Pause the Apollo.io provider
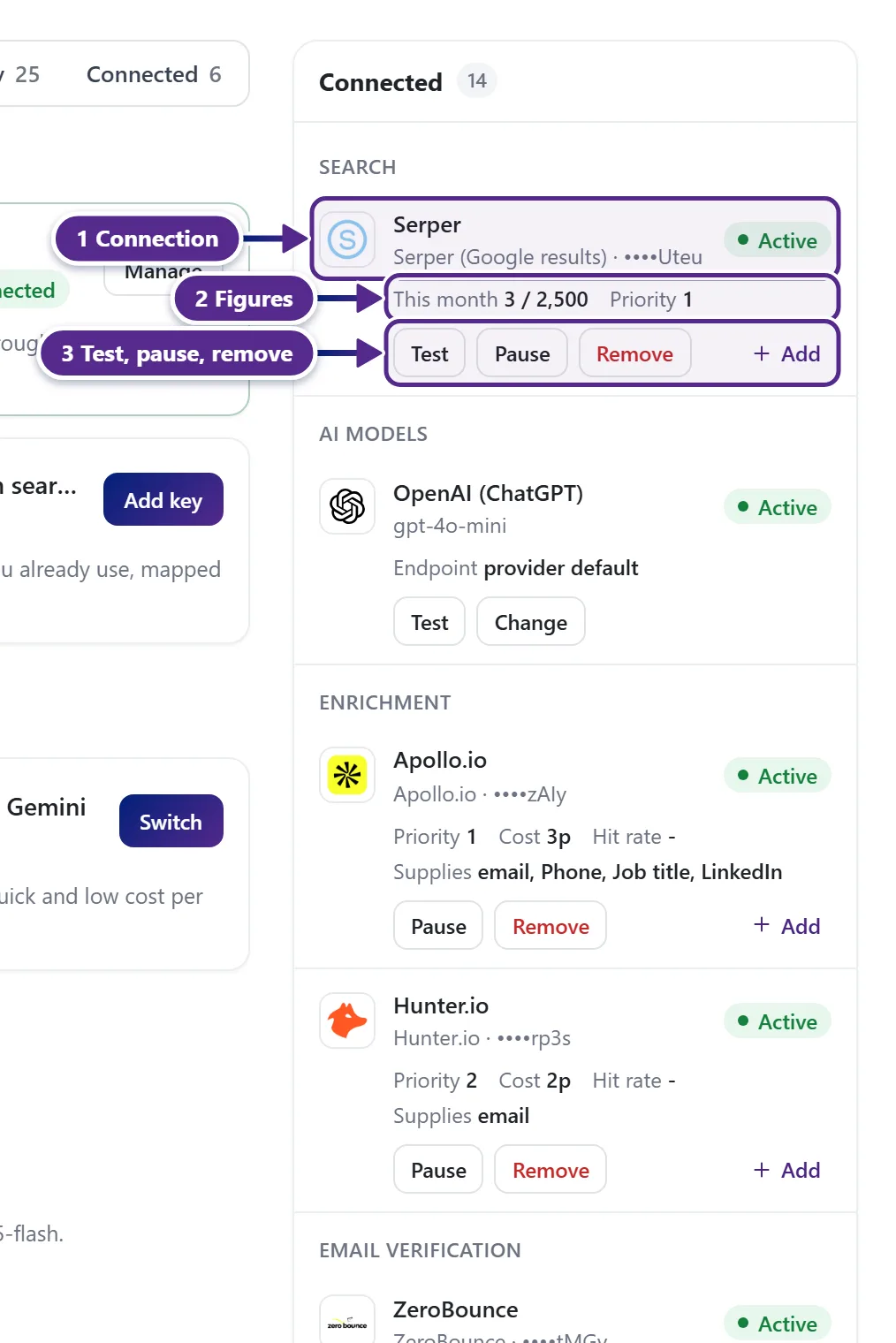Screen dimensions: 896x1343 pos(438,926)
